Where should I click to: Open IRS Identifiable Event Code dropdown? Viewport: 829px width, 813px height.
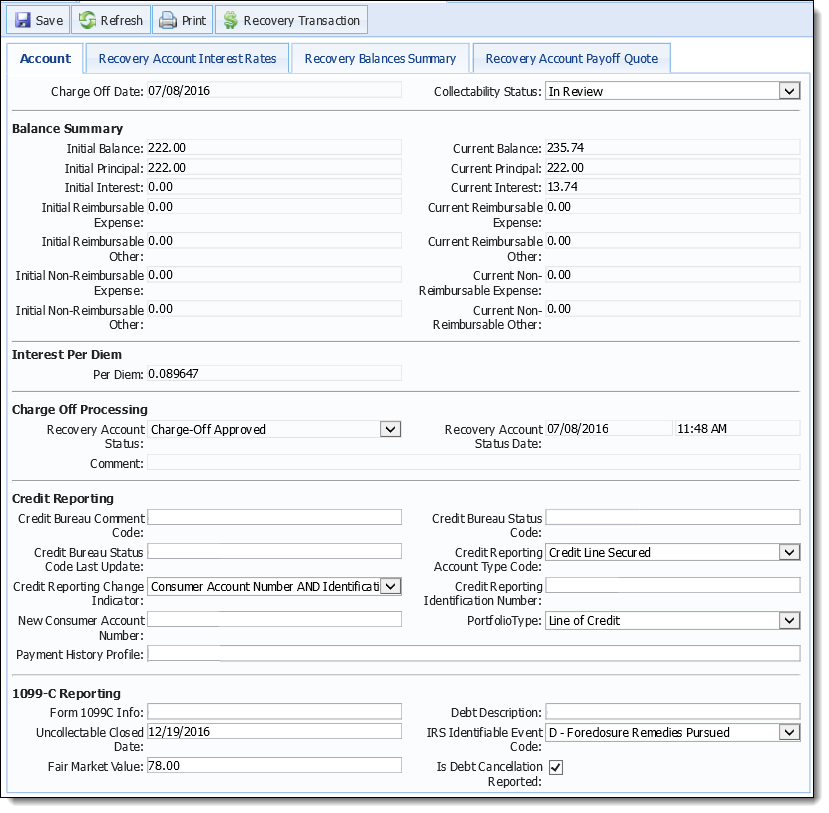click(789, 732)
